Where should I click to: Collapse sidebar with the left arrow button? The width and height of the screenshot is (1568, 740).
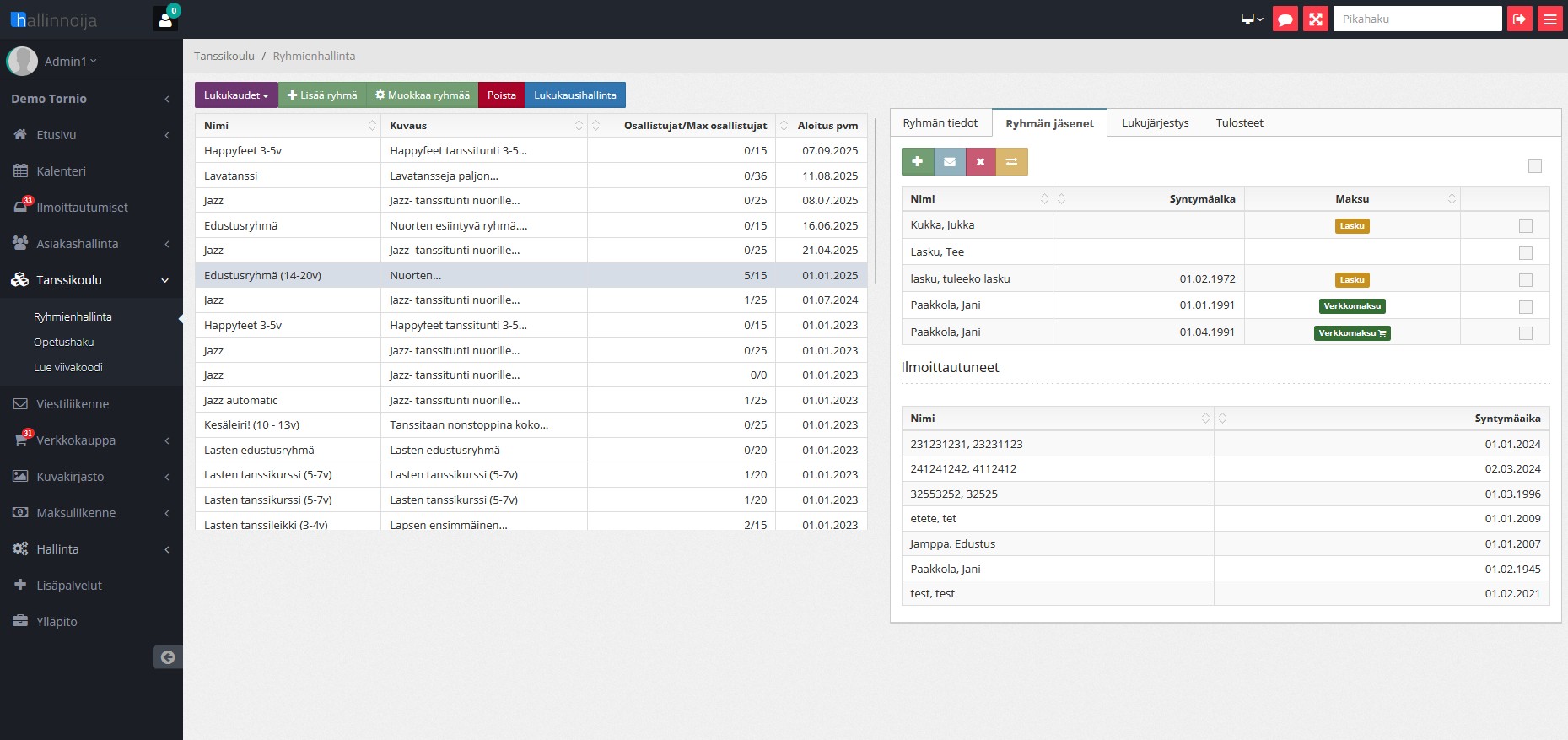click(167, 657)
